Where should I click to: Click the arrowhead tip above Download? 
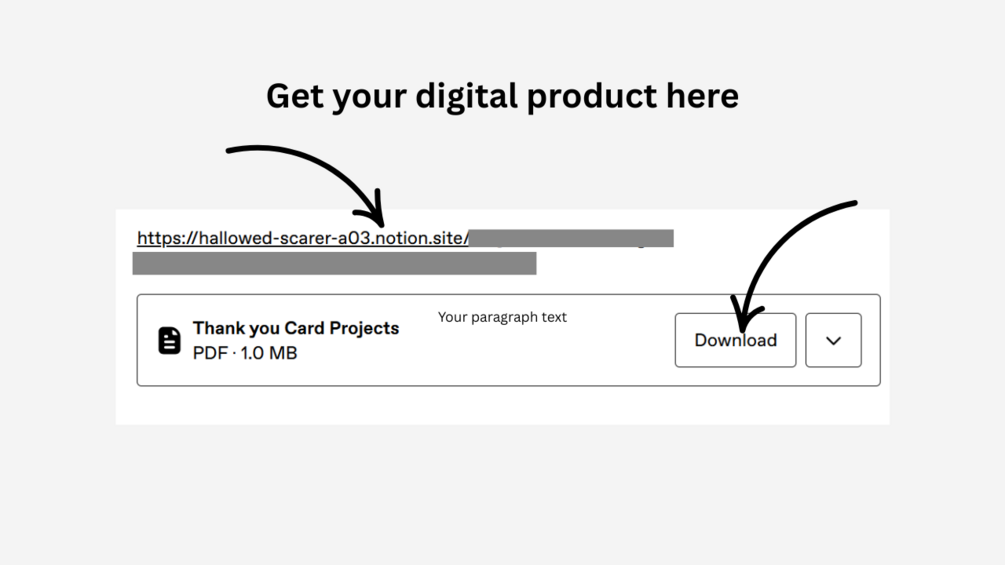click(742, 328)
